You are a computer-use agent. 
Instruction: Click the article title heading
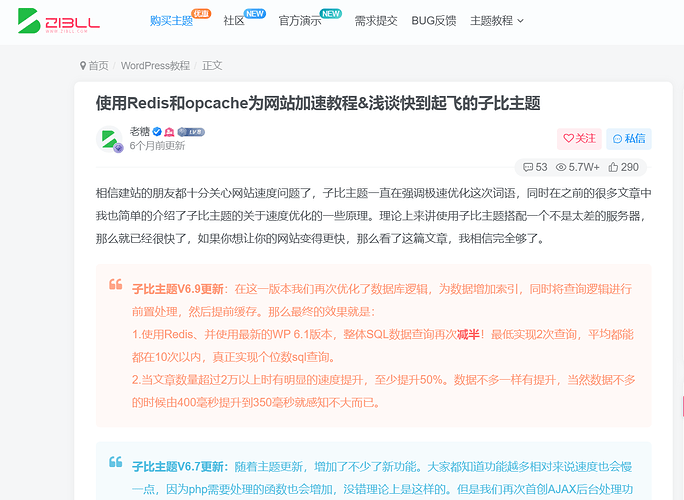pyautogui.click(x=318, y=103)
